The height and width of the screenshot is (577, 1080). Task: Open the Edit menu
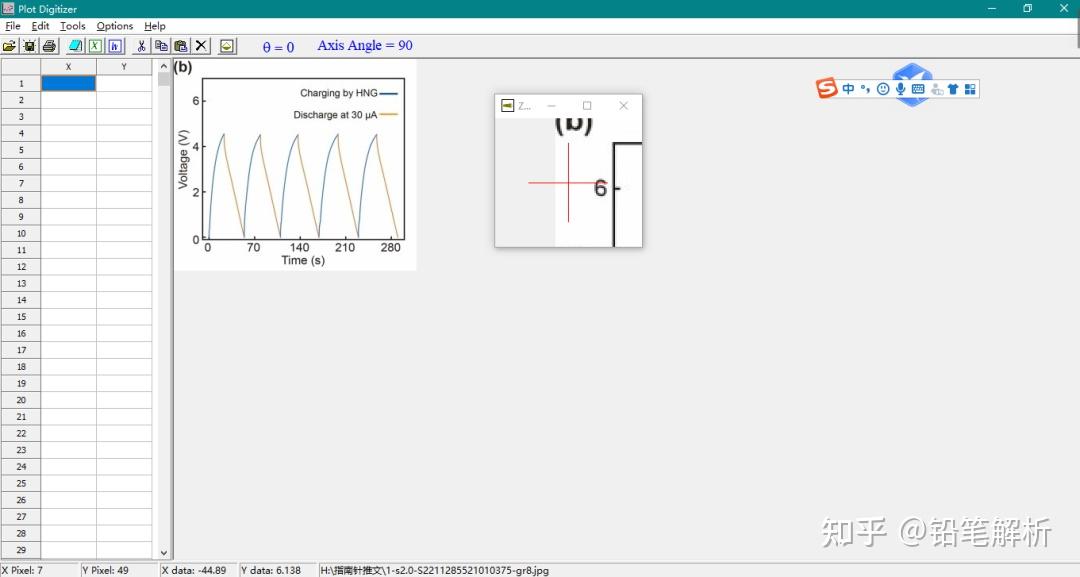tap(40, 26)
